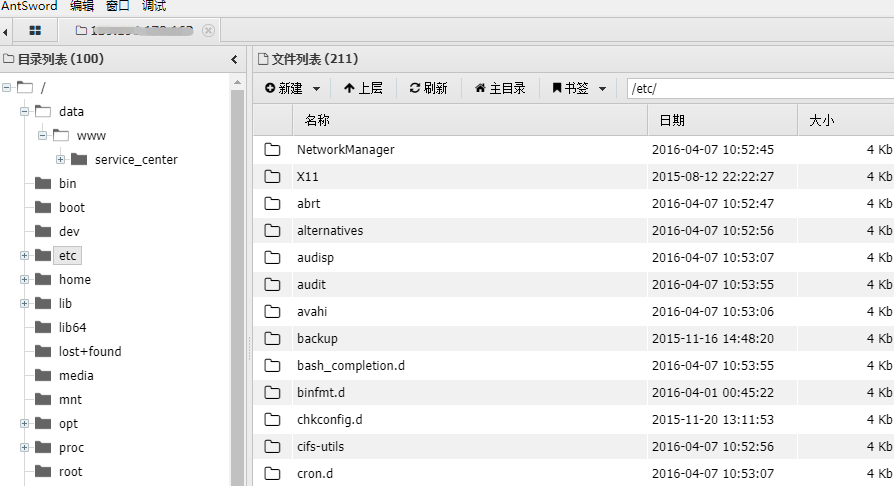
Task: Click the audit folder icon
Action: [273, 284]
